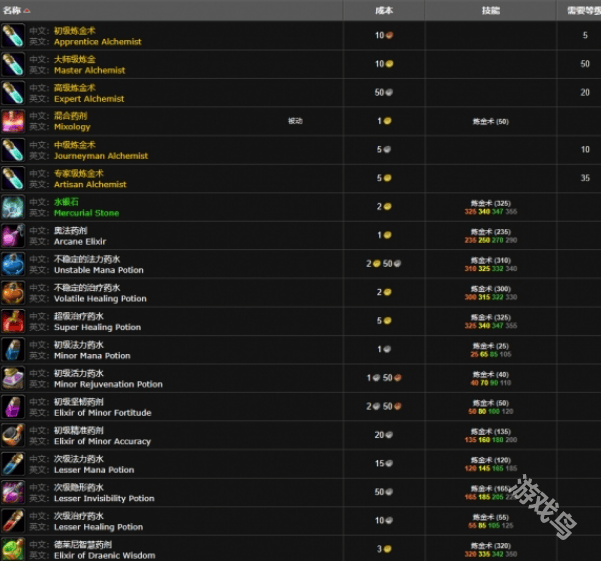The height and width of the screenshot is (561, 601).
Task: Sort by the 成本 column header
Action: [x=383, y=10]
